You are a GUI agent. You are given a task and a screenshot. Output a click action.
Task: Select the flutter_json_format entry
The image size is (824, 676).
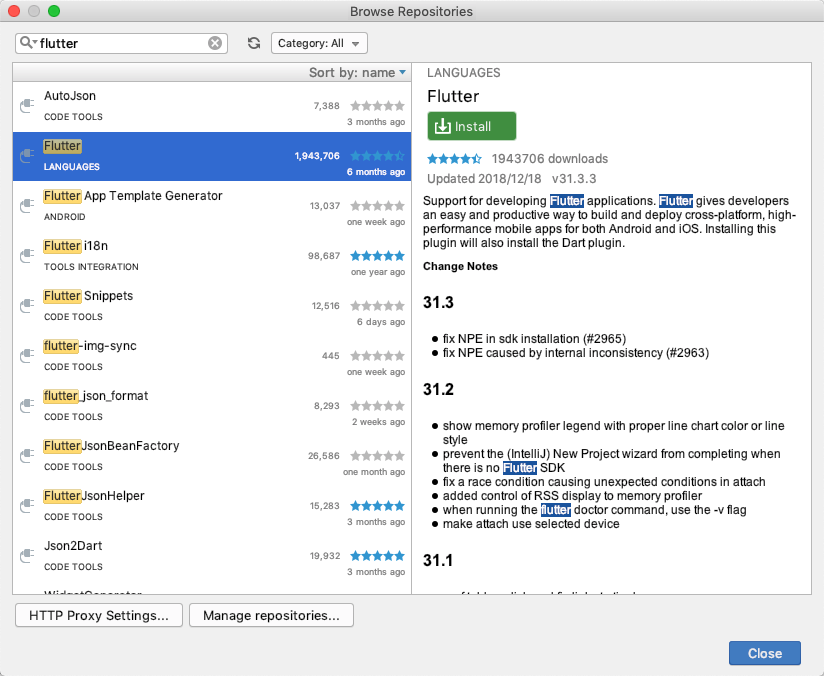(x=212, y=406)
